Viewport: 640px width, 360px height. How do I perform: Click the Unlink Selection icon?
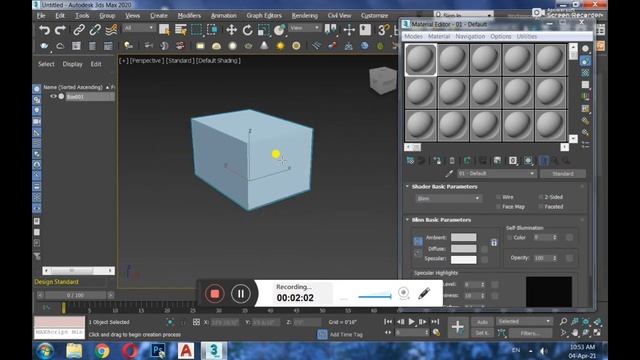(95, 30)
